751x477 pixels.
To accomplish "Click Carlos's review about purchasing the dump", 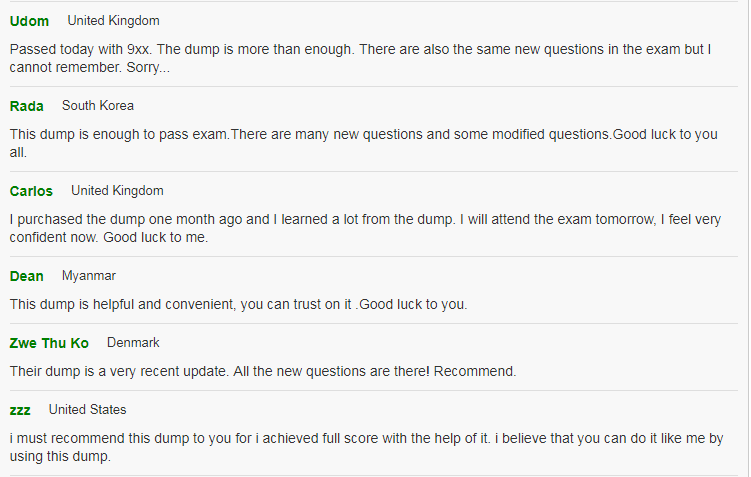I will 365,228.
